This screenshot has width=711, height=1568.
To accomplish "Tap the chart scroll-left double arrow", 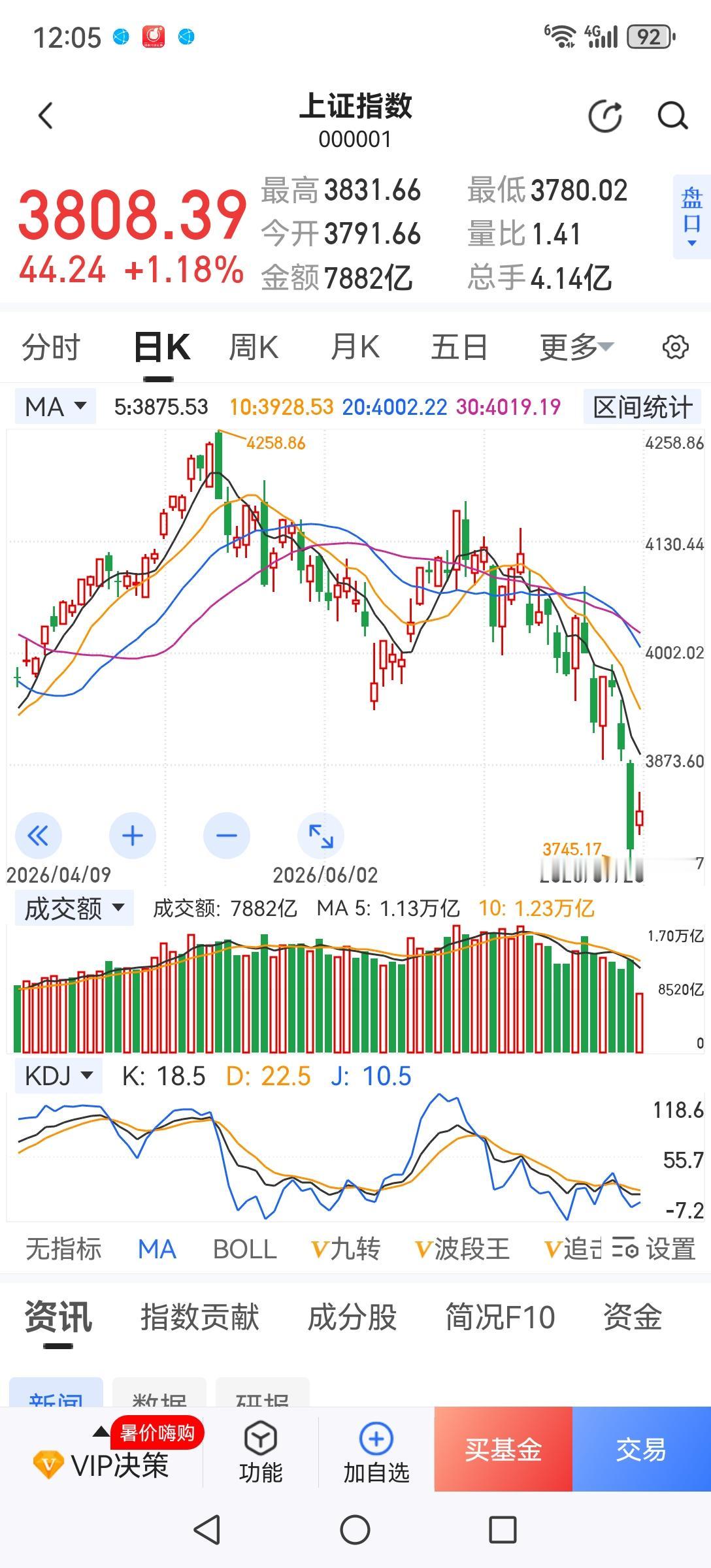I will pos(38,835).
